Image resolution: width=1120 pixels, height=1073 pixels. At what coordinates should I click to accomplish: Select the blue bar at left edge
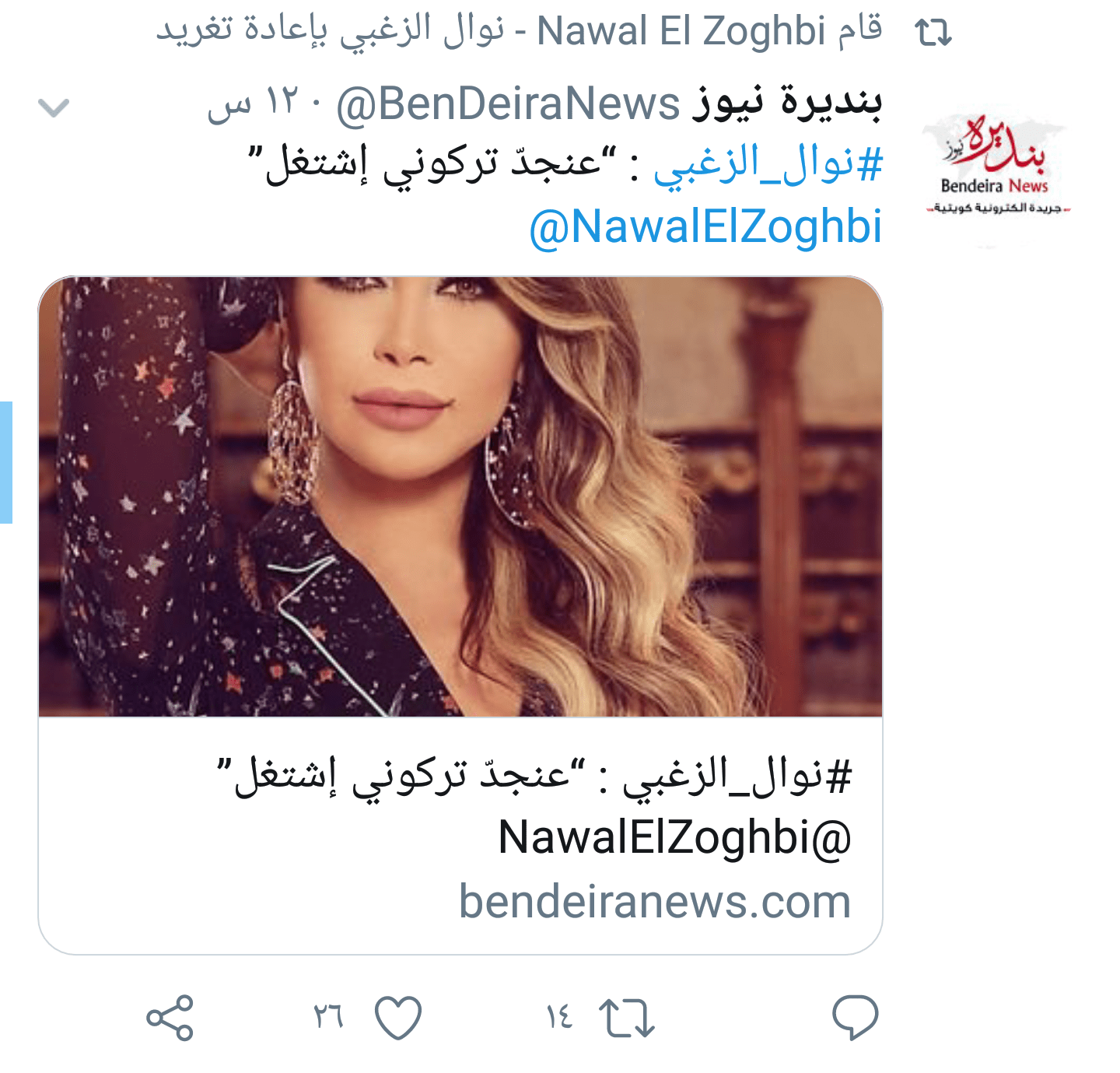pos(6,462)
